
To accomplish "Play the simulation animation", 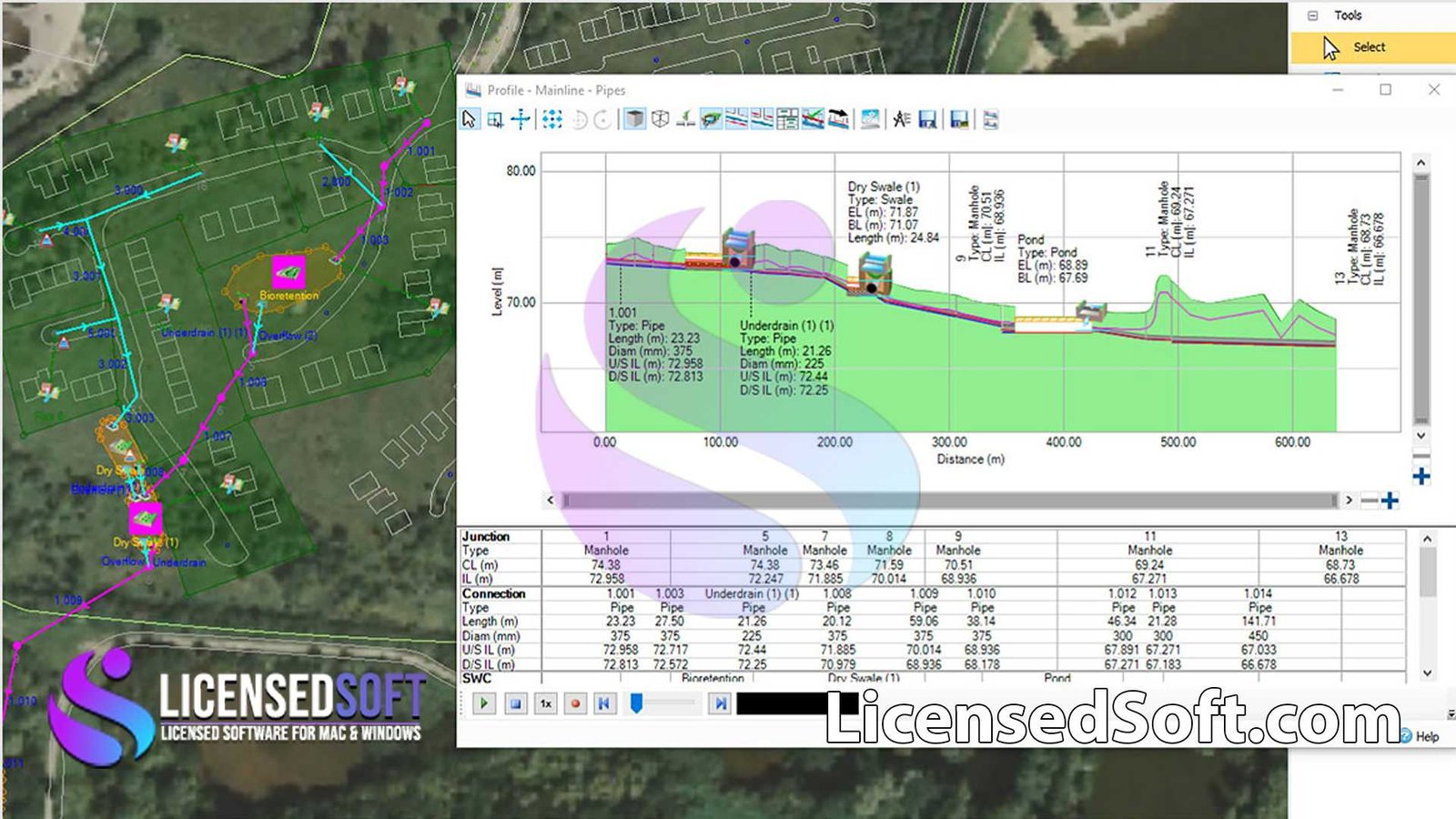I will [x=484, y=703].
